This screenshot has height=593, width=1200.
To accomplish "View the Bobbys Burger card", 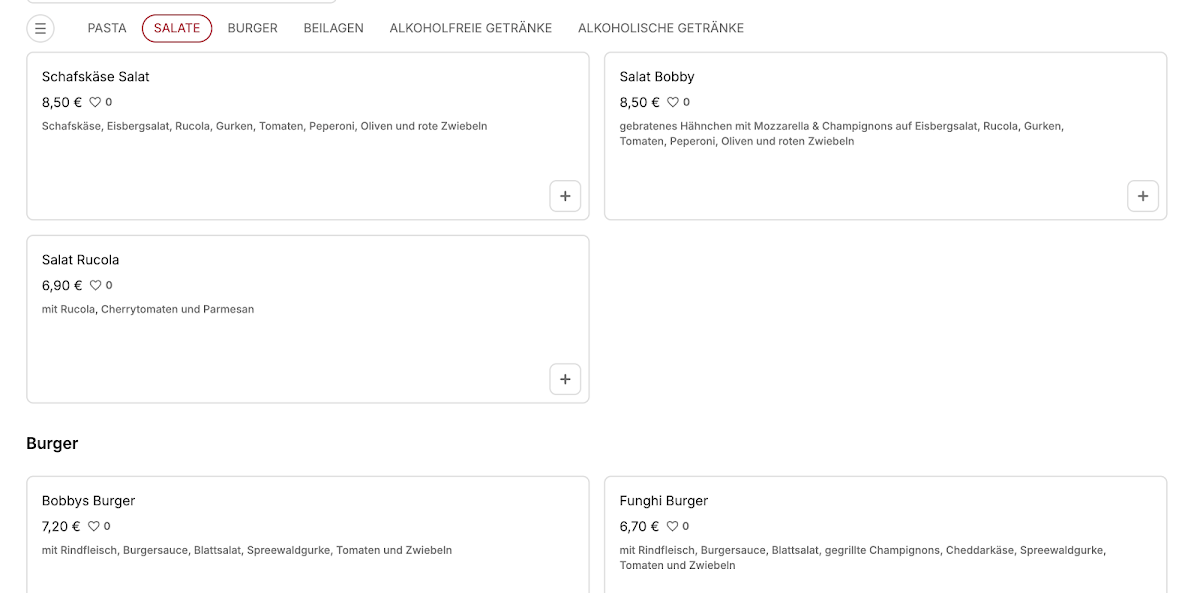I will [x=308, y=535].
